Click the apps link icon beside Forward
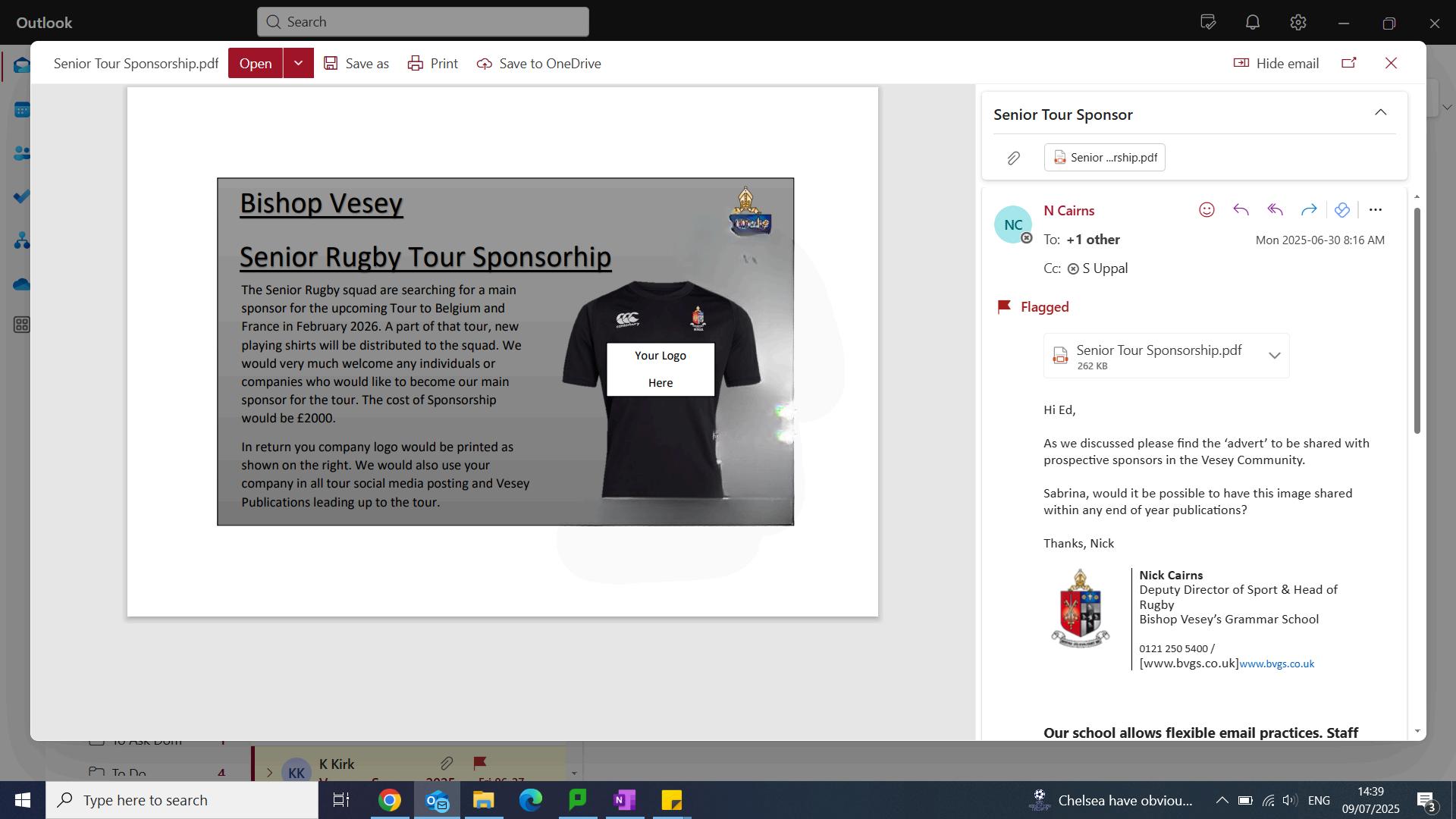The image size is (1456, 819). tap(1341, 210)
